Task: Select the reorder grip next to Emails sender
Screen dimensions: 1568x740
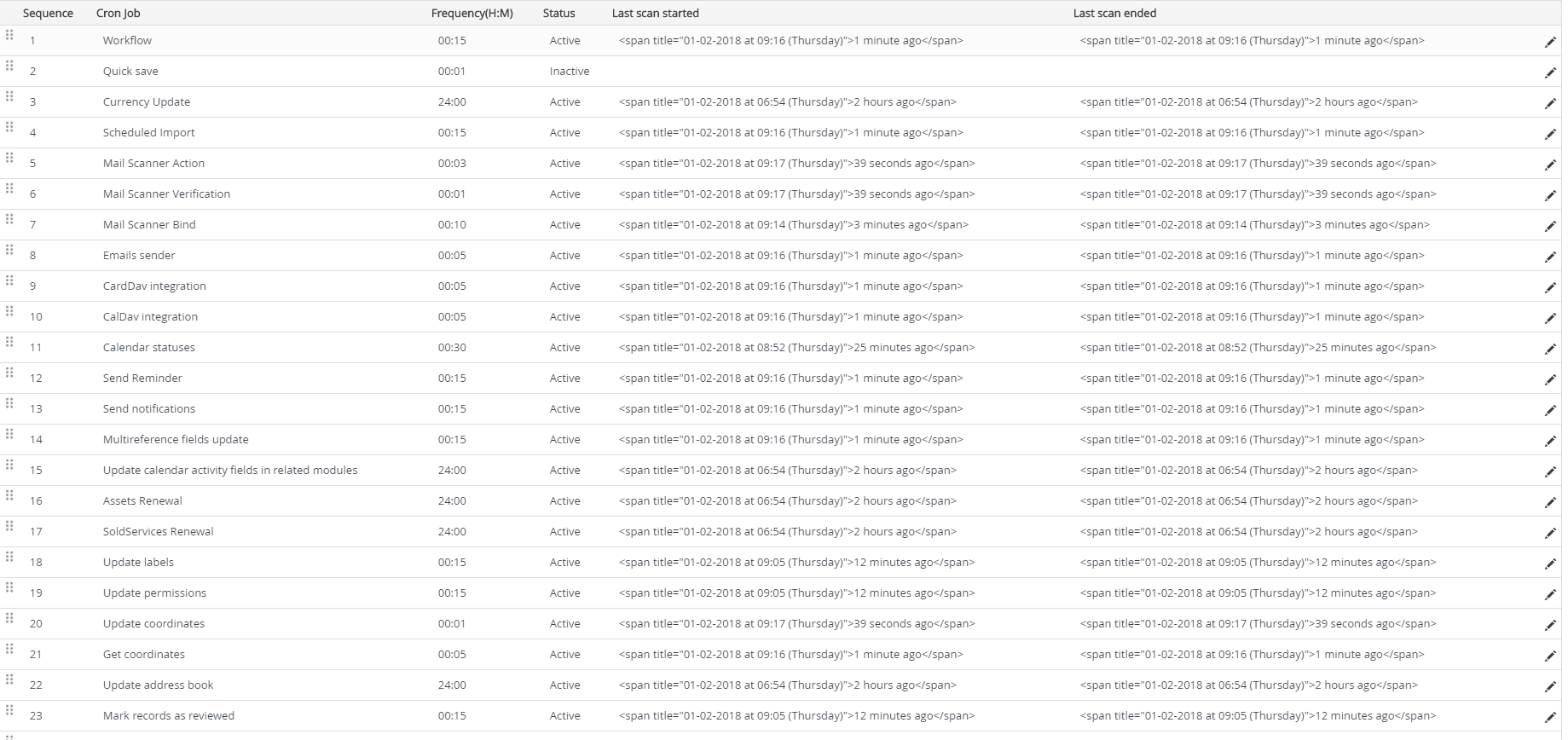Action: point(9,250)
